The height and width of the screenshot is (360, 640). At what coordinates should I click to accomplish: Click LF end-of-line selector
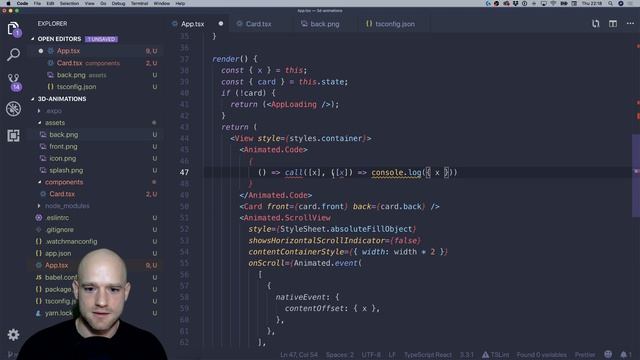(392, 355)
